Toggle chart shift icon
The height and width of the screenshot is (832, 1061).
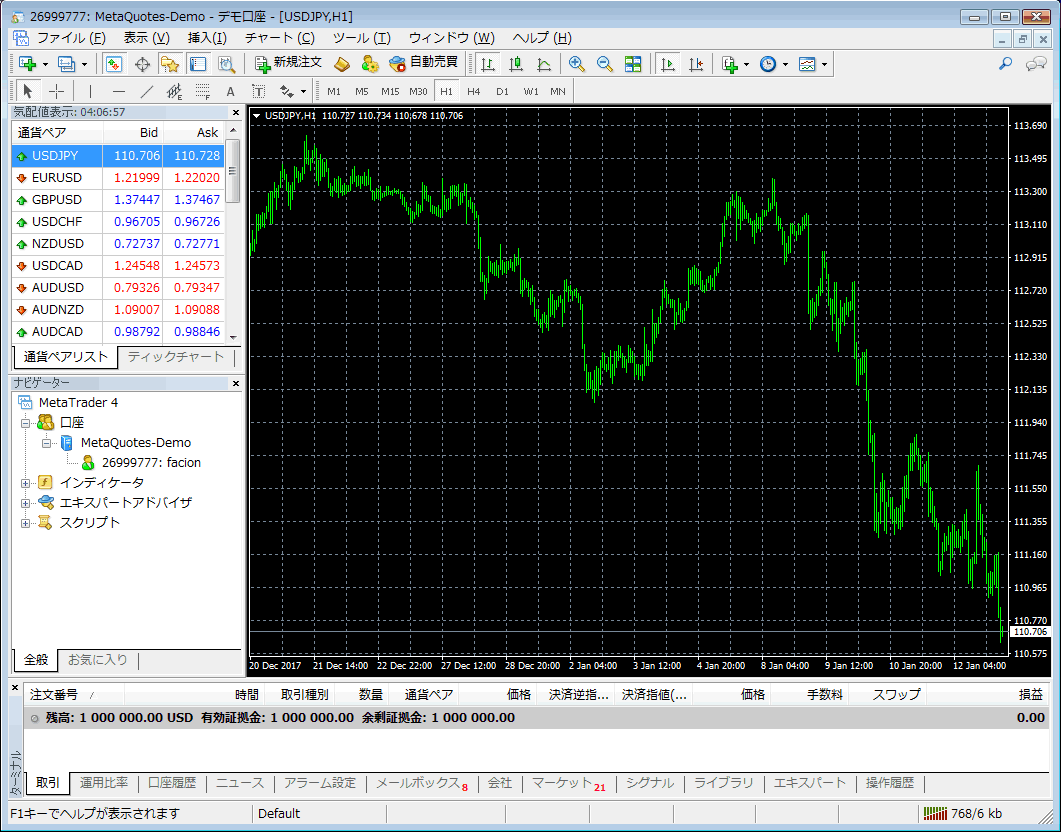[696, 64]
